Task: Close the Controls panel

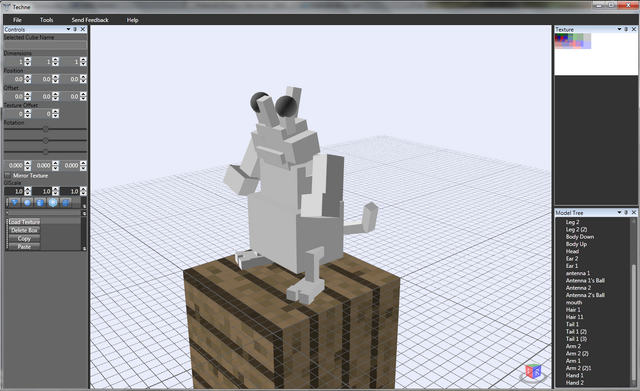Action: [83, 29]
